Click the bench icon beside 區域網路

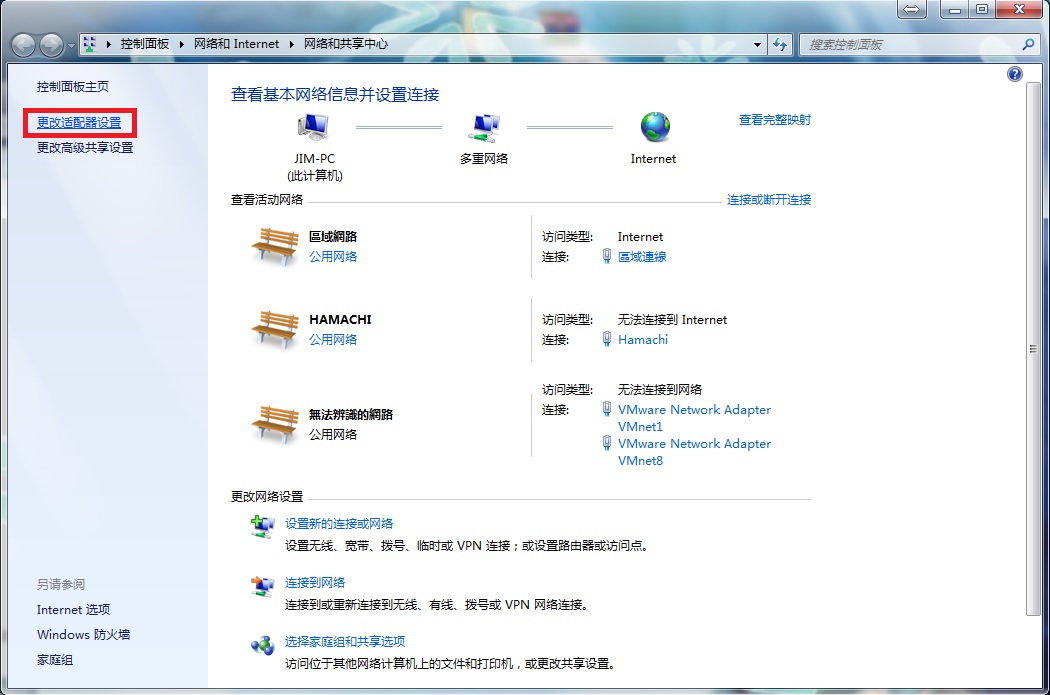(274, 245)
